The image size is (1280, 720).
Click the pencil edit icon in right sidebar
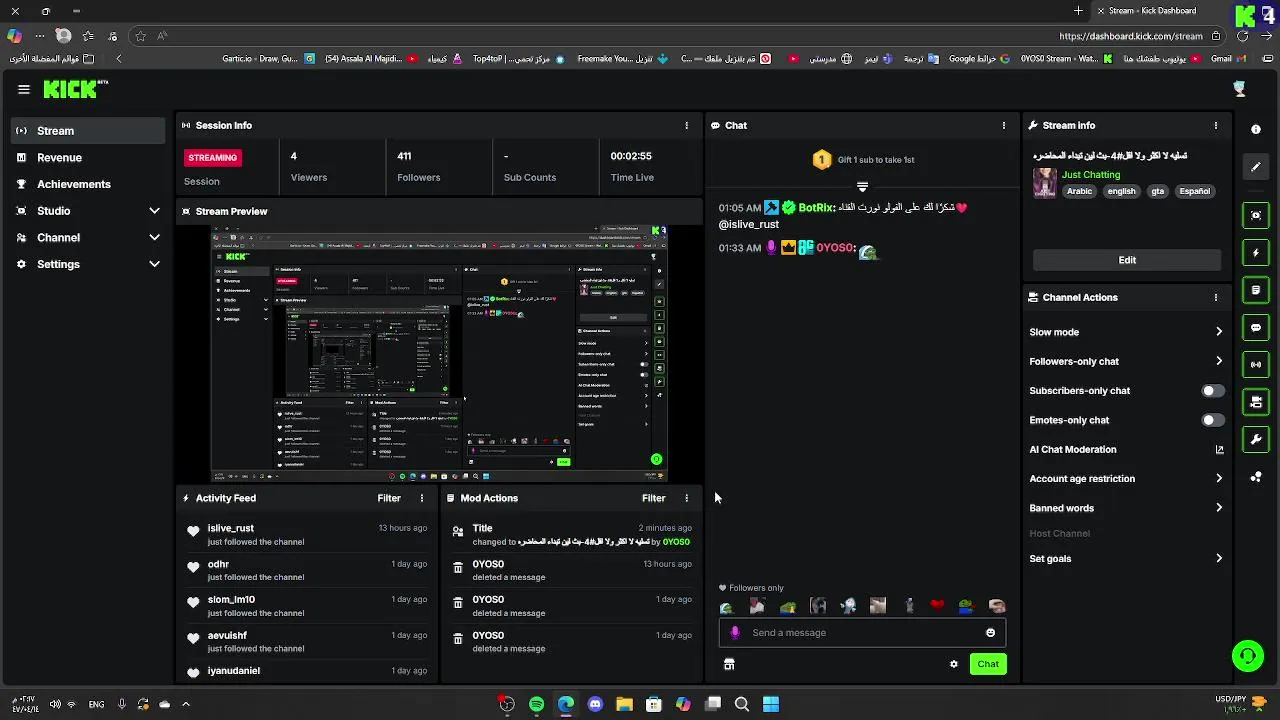point(1256,167)
